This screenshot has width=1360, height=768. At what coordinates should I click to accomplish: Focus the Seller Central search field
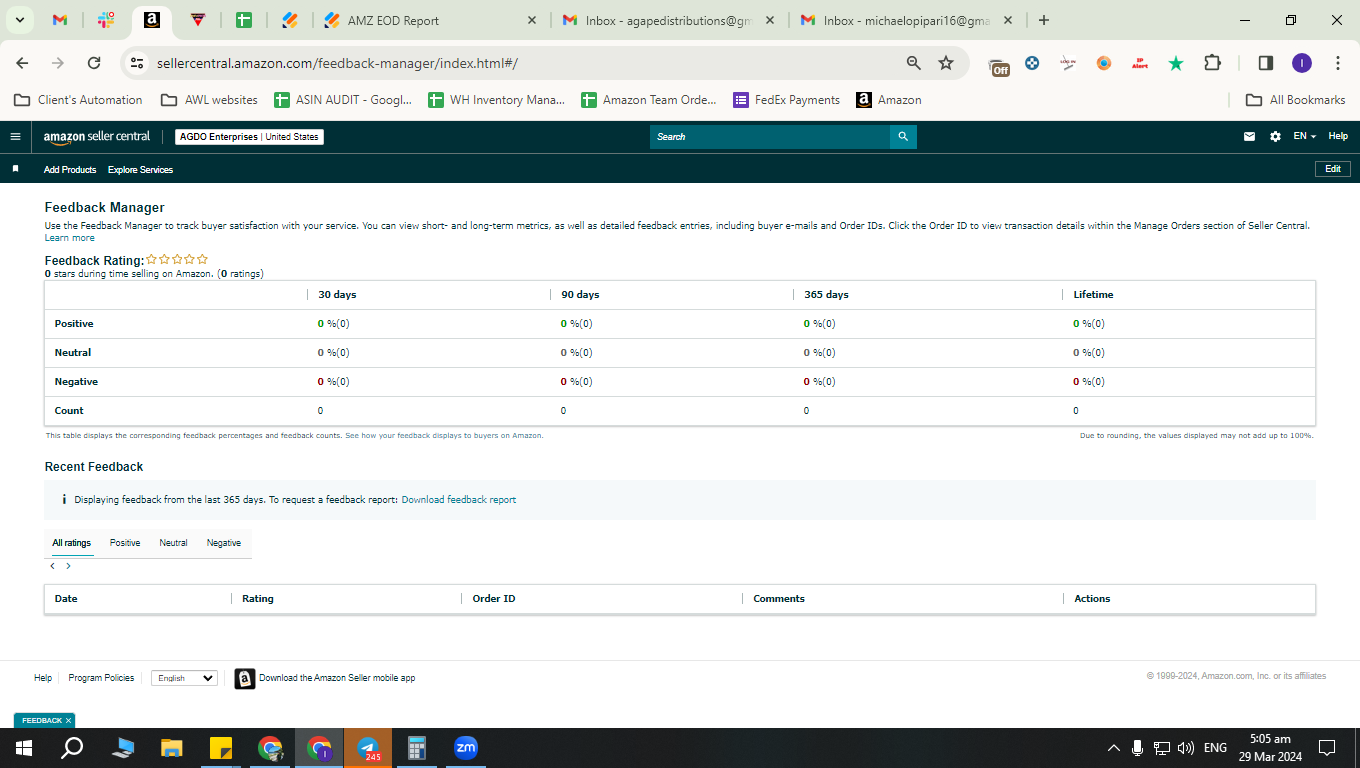(x=770, y=137)
